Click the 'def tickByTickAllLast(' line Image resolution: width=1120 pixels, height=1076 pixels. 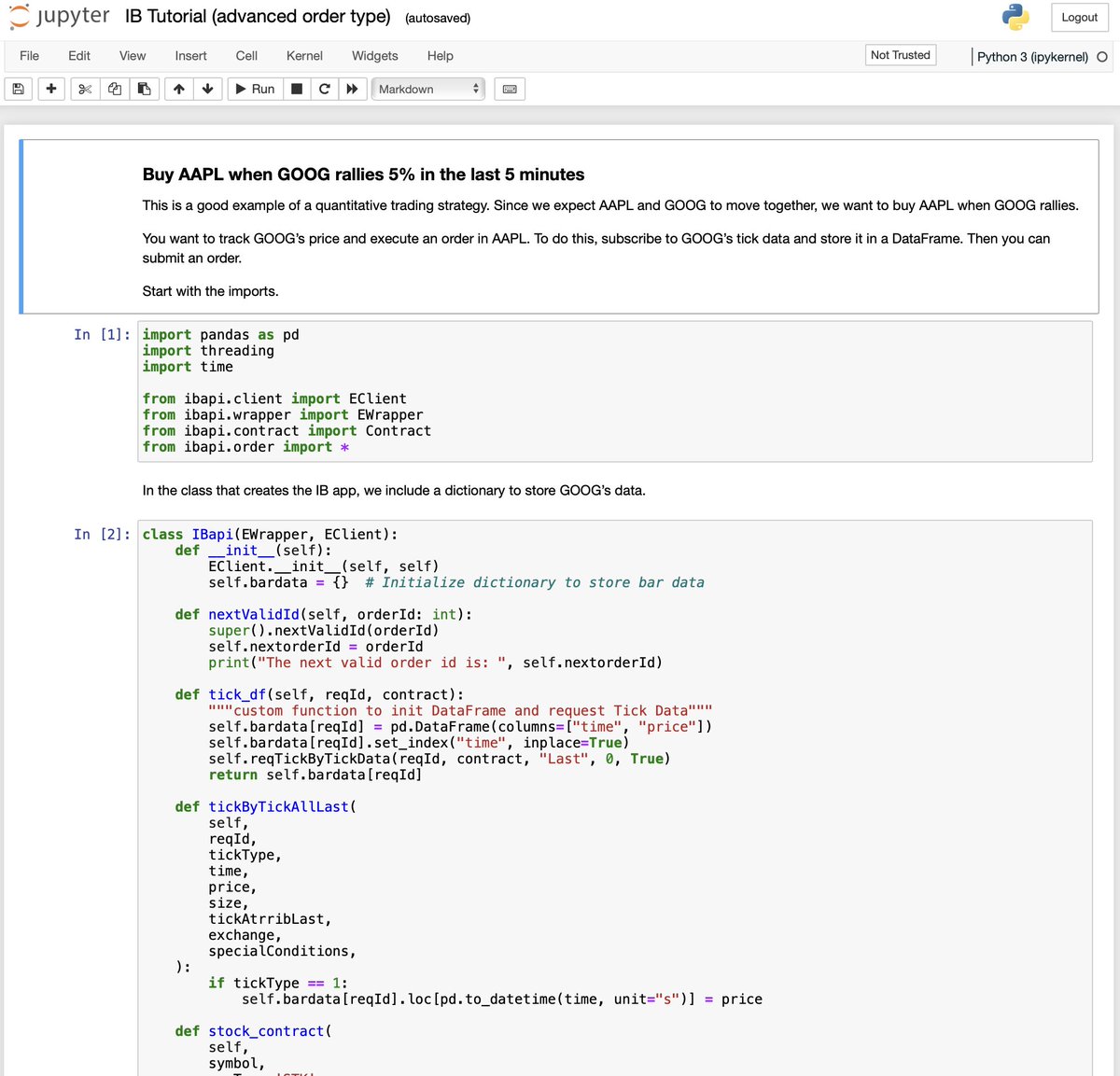coord(266,806)
